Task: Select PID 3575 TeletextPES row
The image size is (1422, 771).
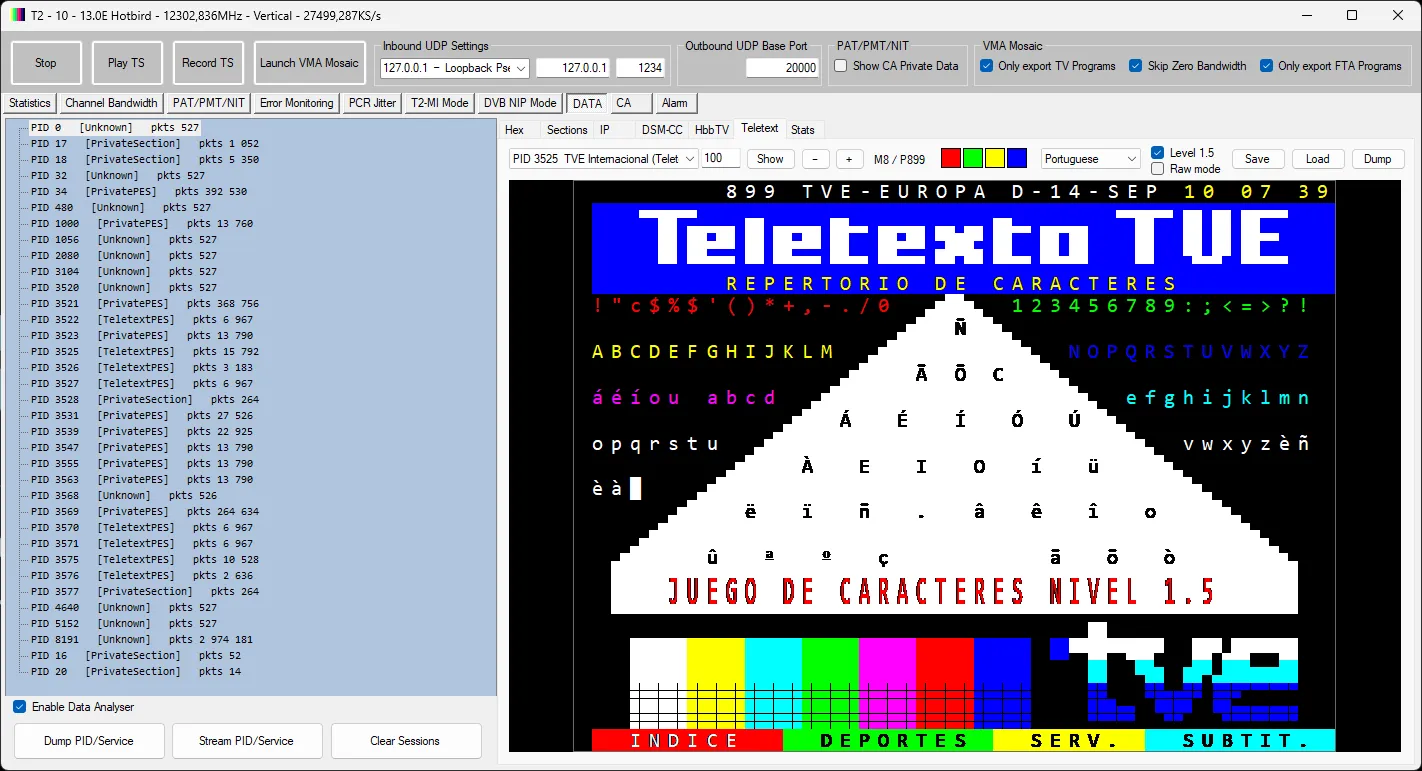Action: coord(145,560)
